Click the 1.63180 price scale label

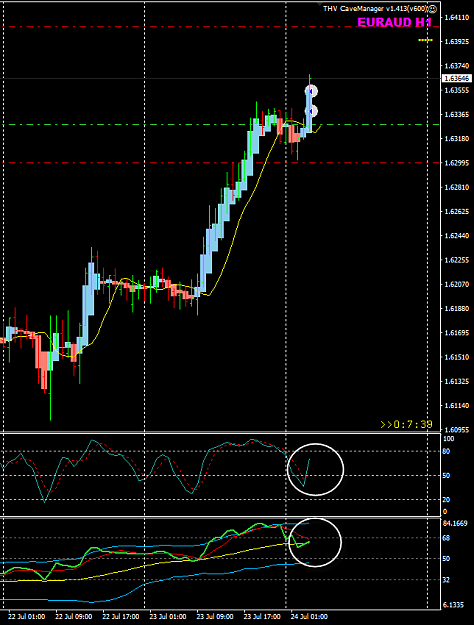coord(457,139)
